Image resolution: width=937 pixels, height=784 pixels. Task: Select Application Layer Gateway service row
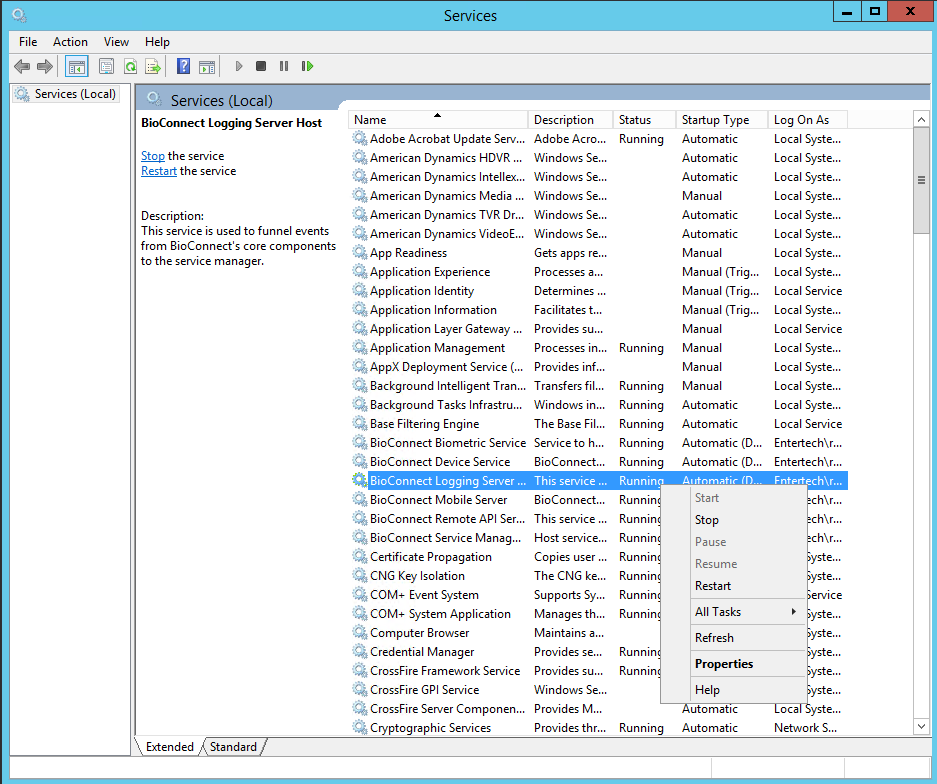tap(599, 329)
